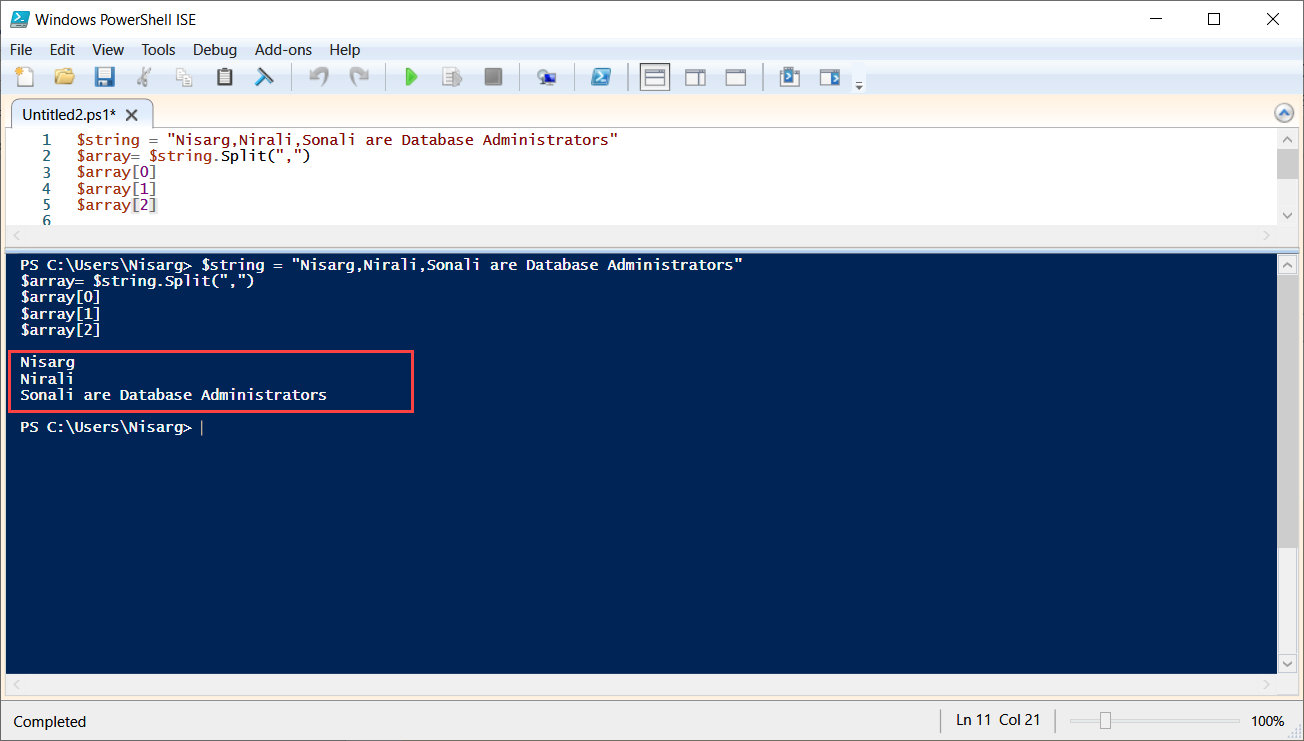The width and height of the screenshot is (1304, 741).
Task: Open the toolbar overflow dropdown
Action: [858, 82]
